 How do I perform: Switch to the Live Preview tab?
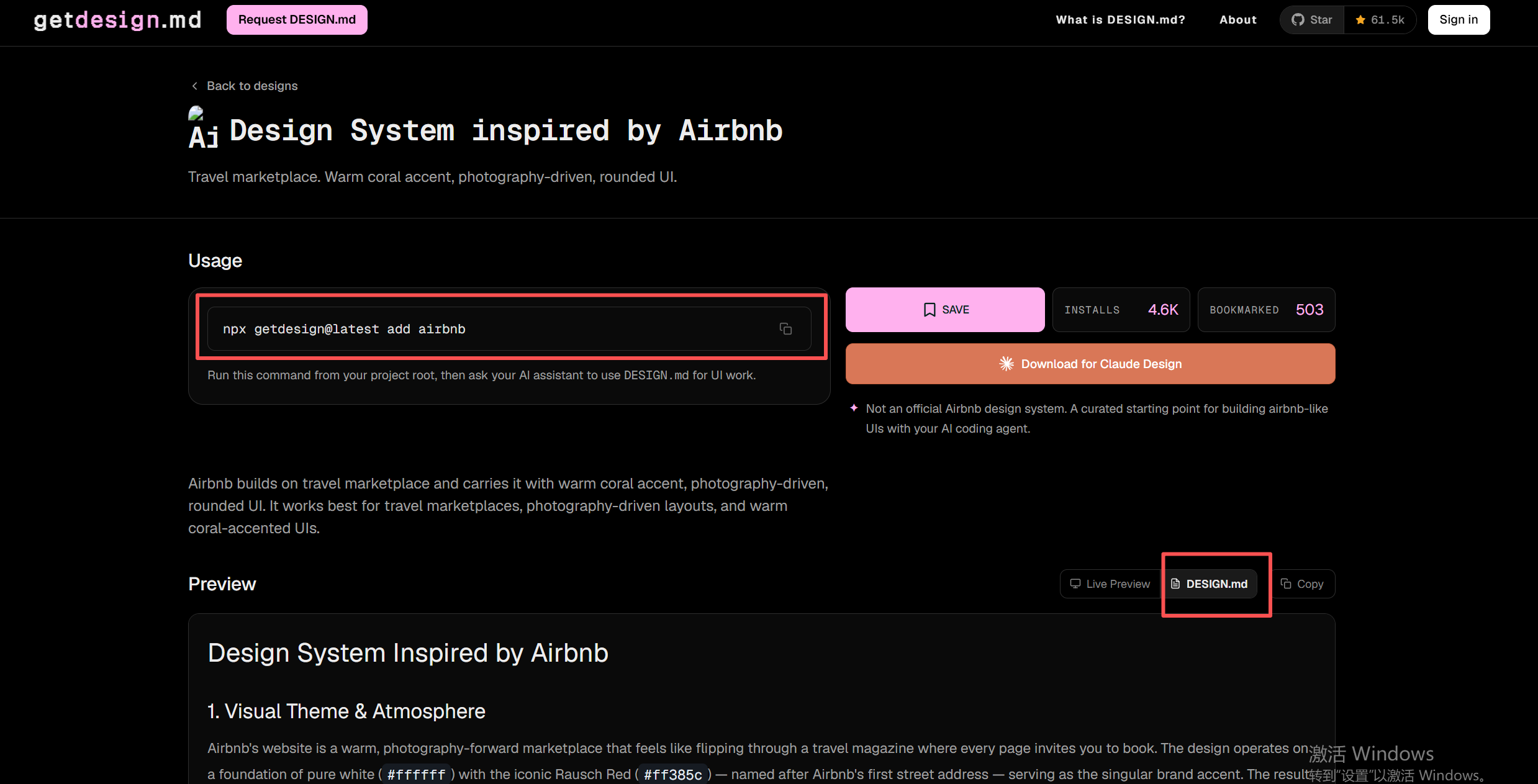point(1110,584)
